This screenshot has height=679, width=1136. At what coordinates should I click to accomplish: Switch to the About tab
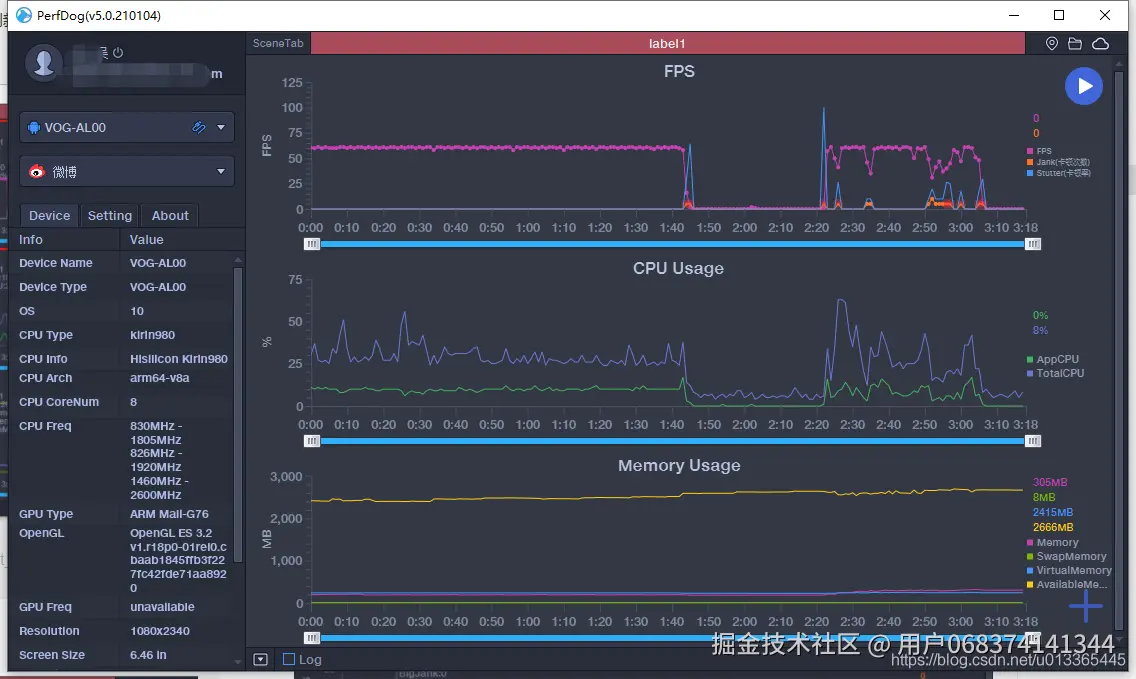170,215
